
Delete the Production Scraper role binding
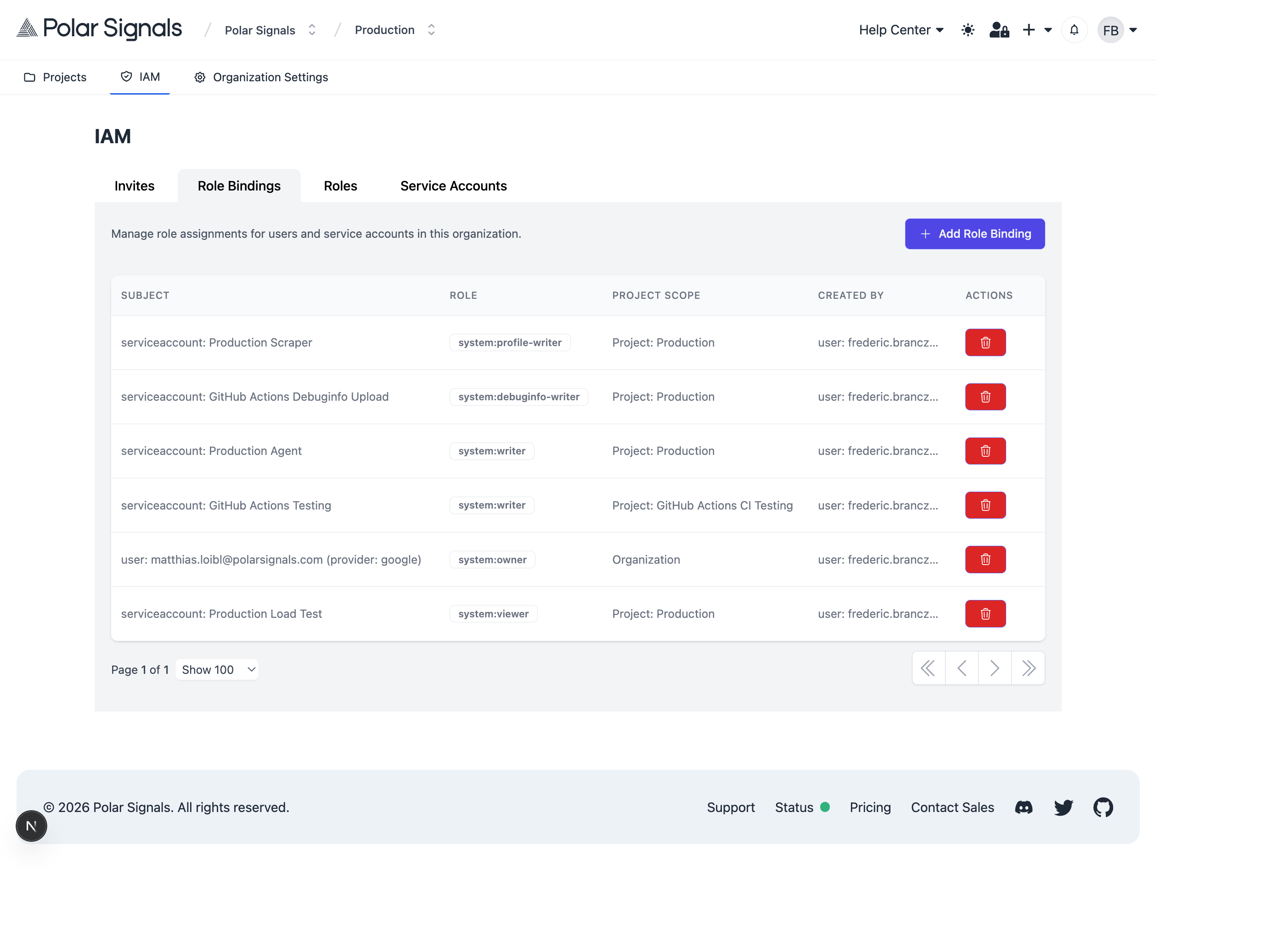pos(985,342)
